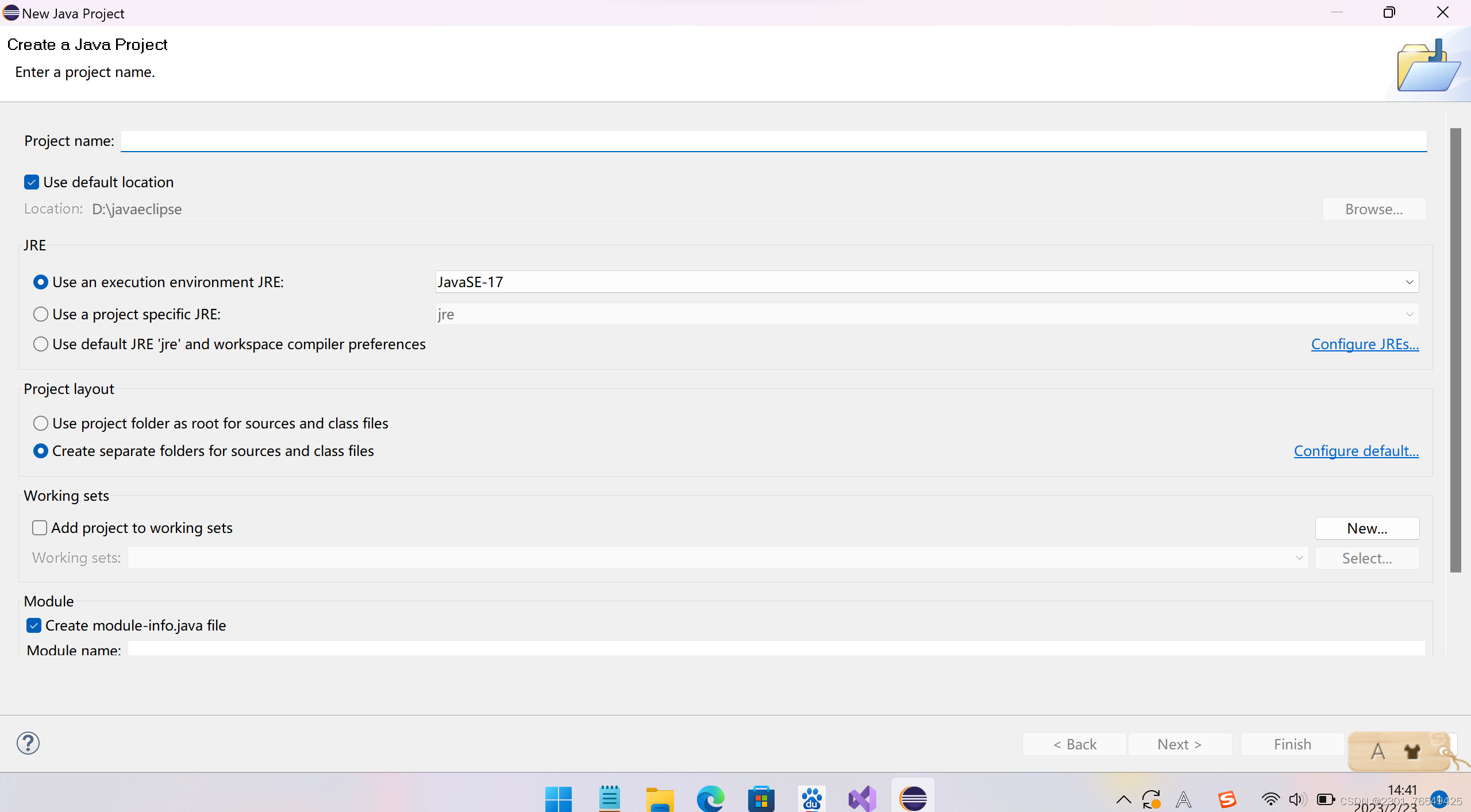The image size is (1471, 812).
Task: Expand the JavaSE-17 execution environment dropdown
Action: click(1409, 282)
